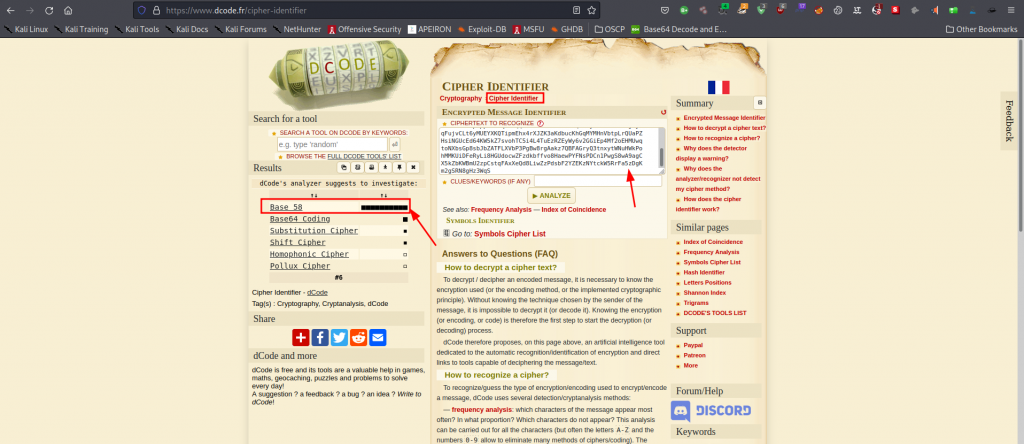This screenshot has height=444, width=1024.
Task: Join the Discord forum link
Action: [711, 411]
